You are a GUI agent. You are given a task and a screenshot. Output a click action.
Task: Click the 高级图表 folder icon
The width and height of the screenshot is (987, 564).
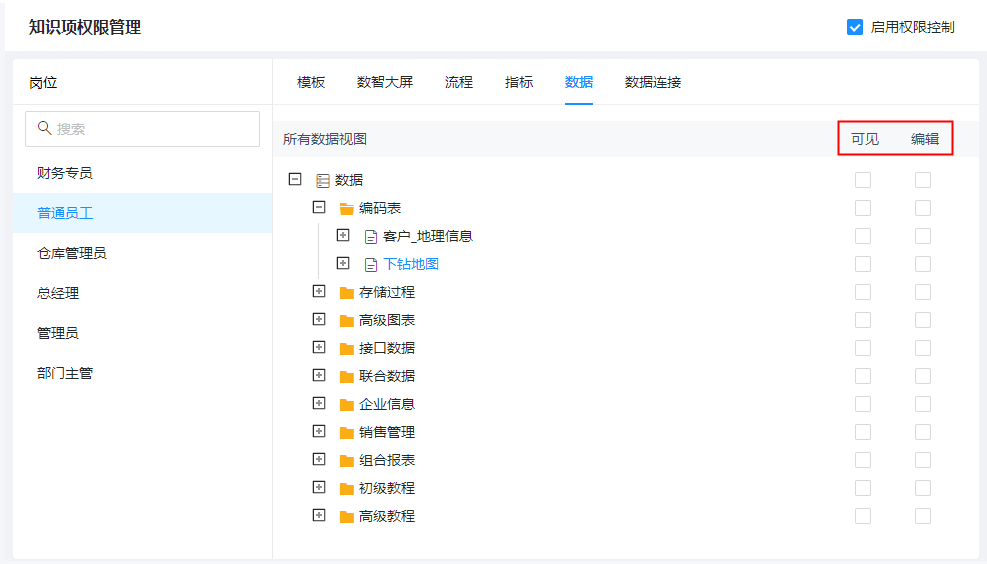point(347,321)
